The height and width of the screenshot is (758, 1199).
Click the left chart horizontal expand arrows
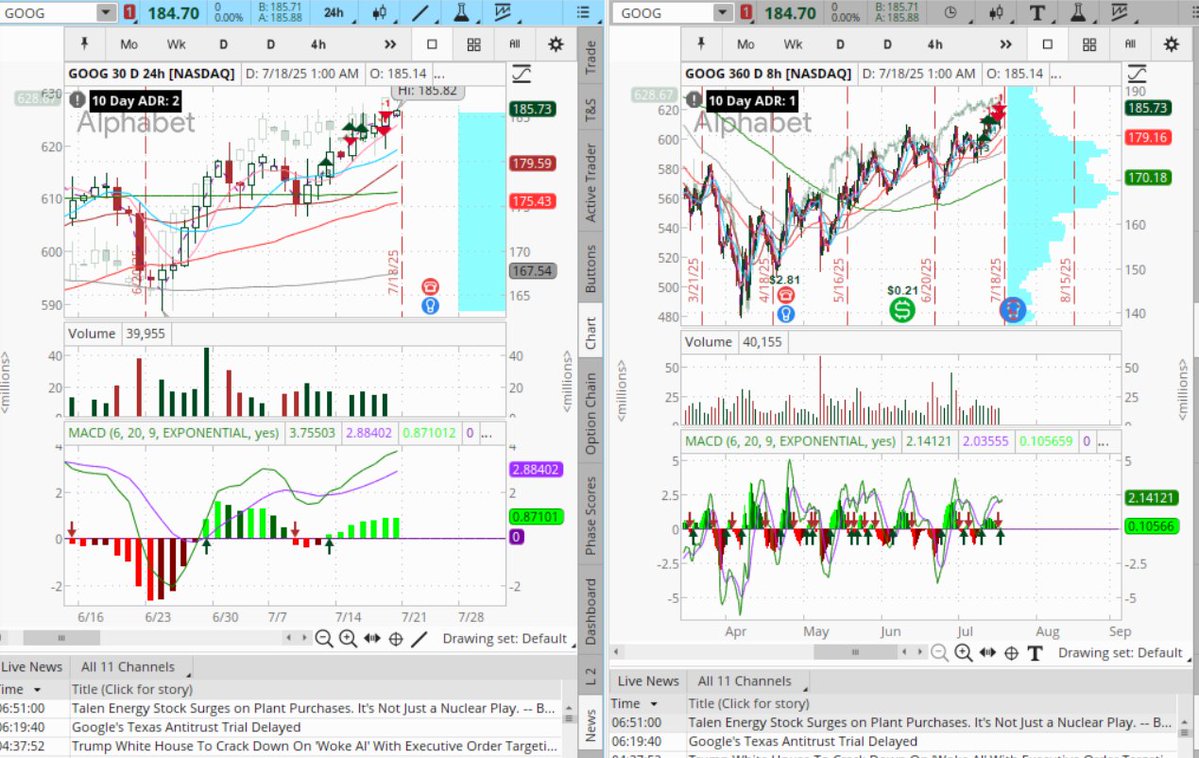click(372, 639)
